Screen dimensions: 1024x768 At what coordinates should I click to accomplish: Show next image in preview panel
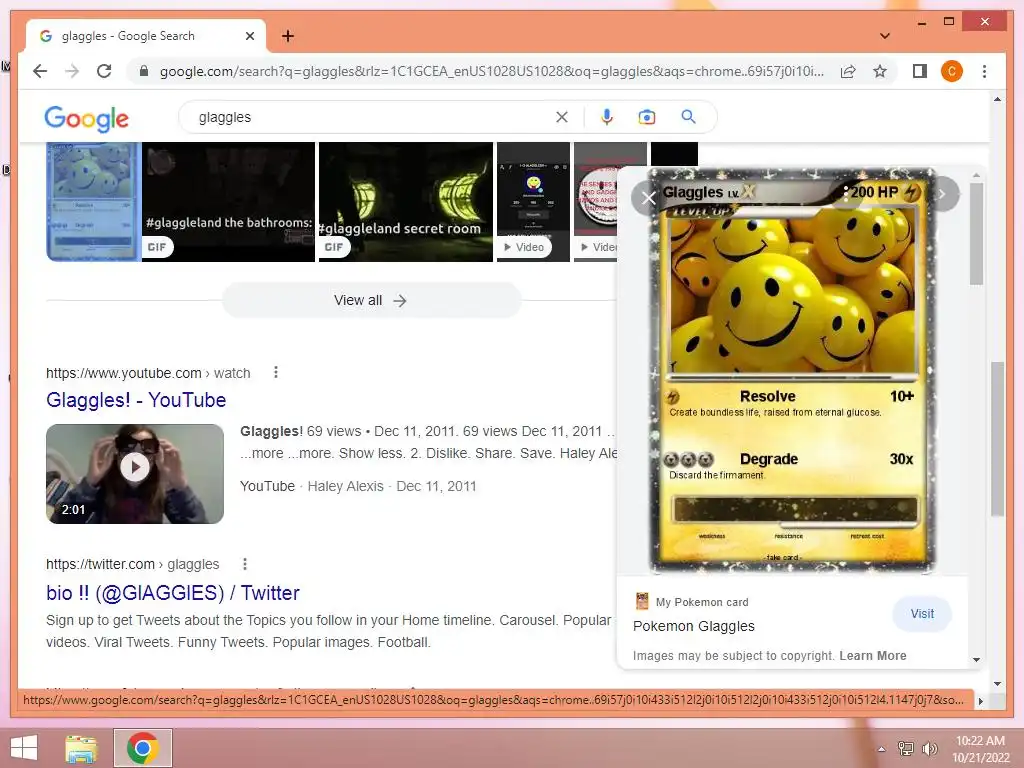942,194
